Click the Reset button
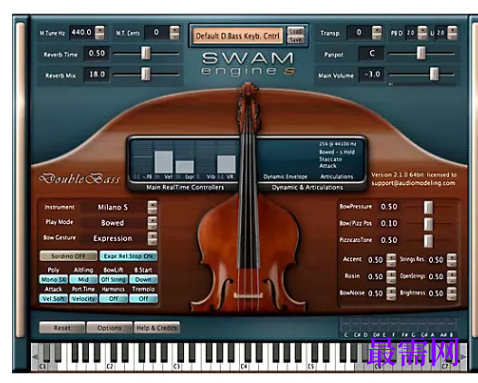 click(x=62, y=328)
